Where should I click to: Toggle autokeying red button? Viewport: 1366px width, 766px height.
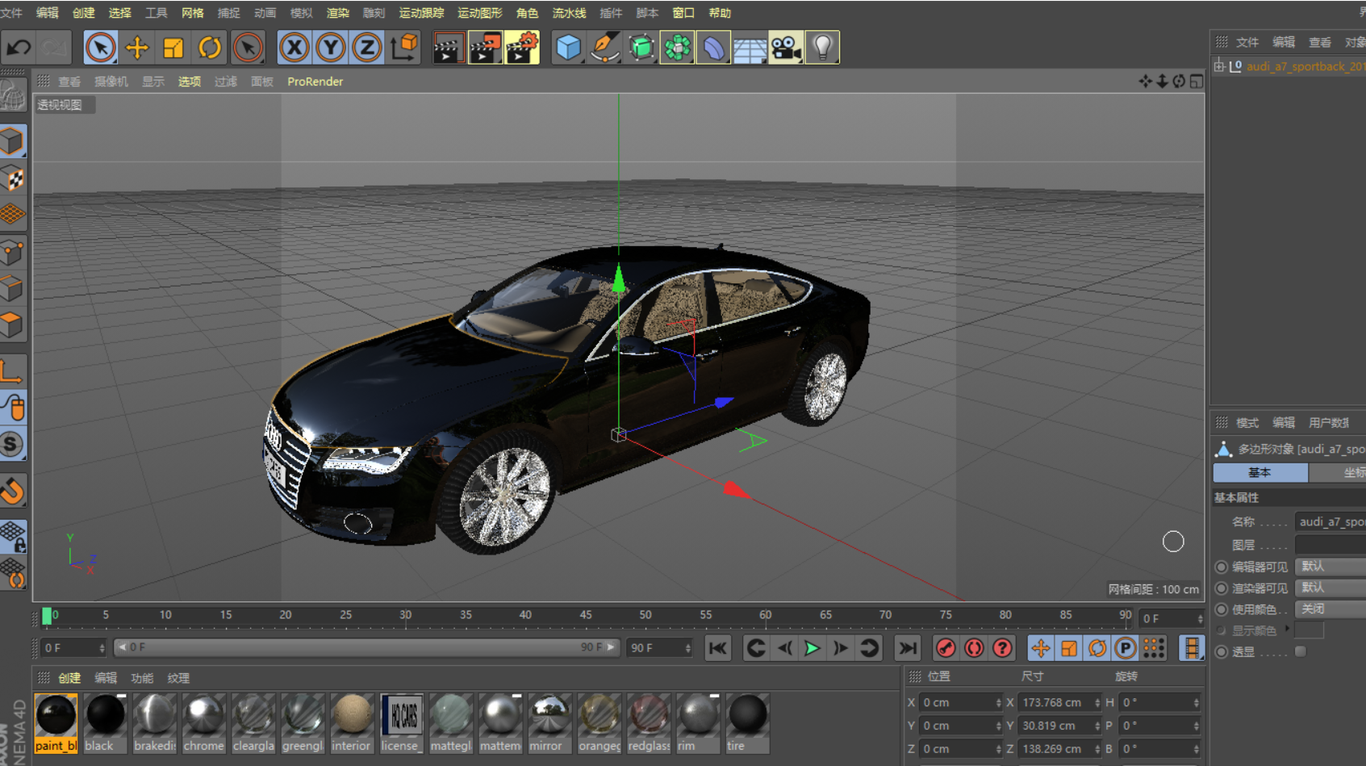click(x=974, y=648)
